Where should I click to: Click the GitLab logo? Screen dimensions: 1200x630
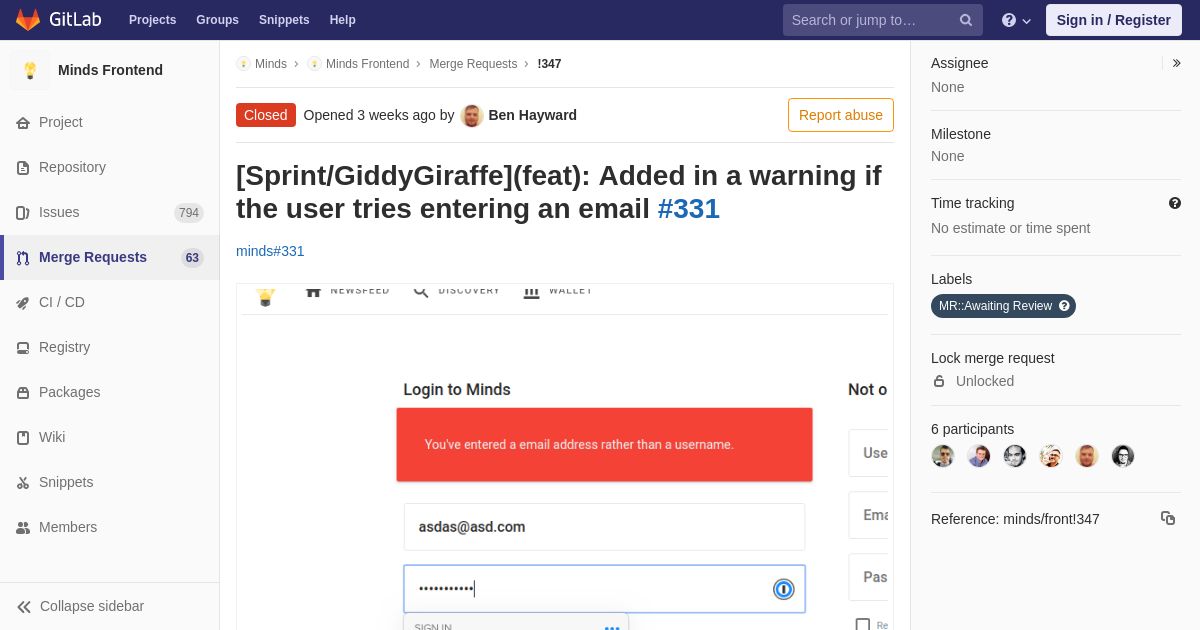coord(60,20)
